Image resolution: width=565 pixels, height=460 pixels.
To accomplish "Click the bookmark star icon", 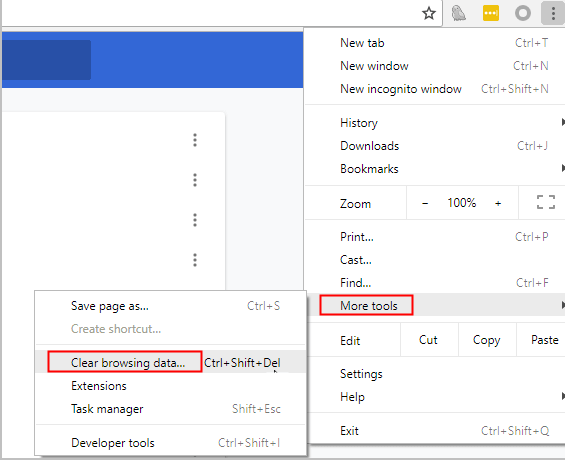I will (x=429, y=14).
